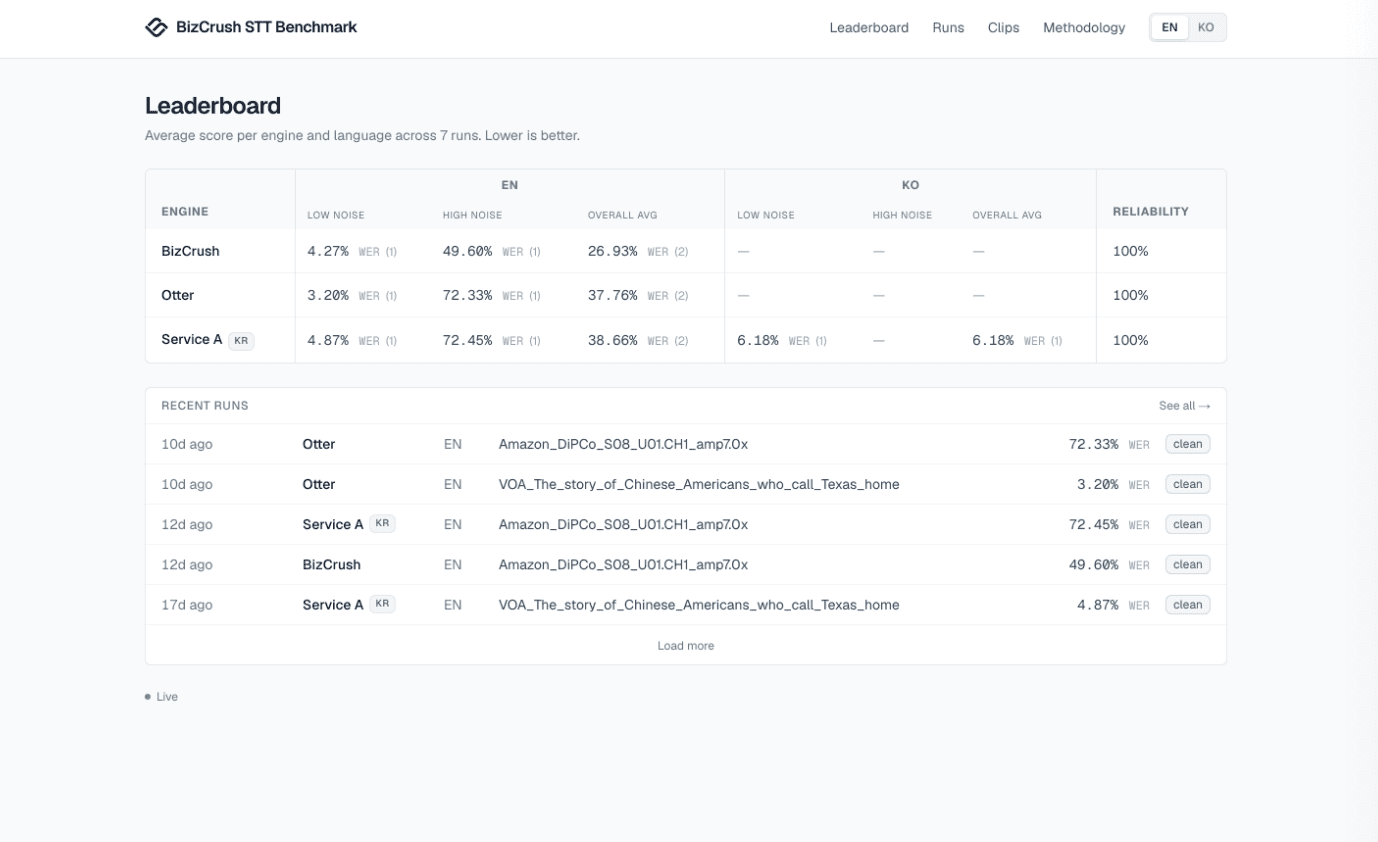
Task: Click the 100% reliability value for Otter
Action: point(1130,295)
